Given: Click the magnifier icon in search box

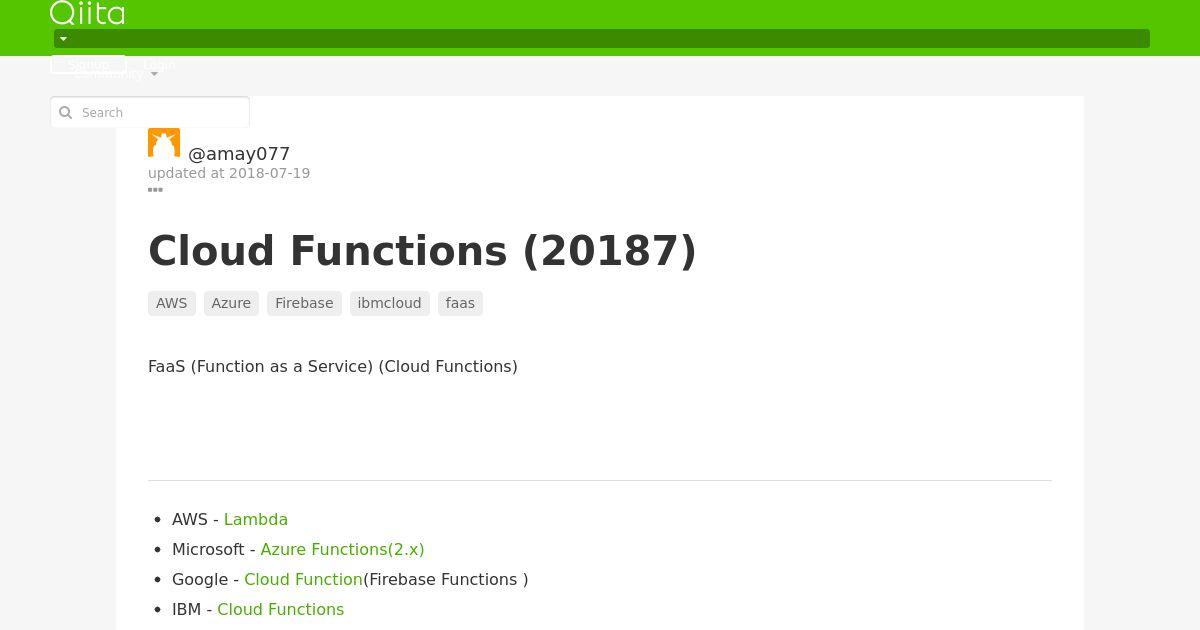Looking at the screenshot, I should point(66,113).
